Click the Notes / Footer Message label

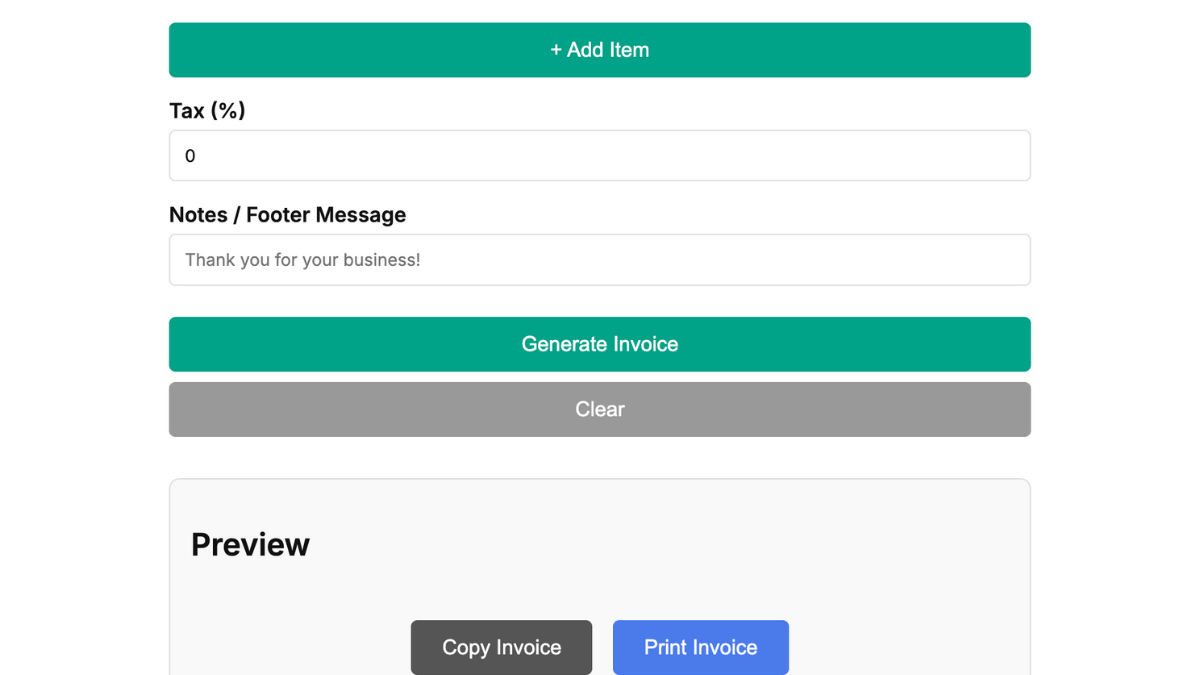coord(287,215)
